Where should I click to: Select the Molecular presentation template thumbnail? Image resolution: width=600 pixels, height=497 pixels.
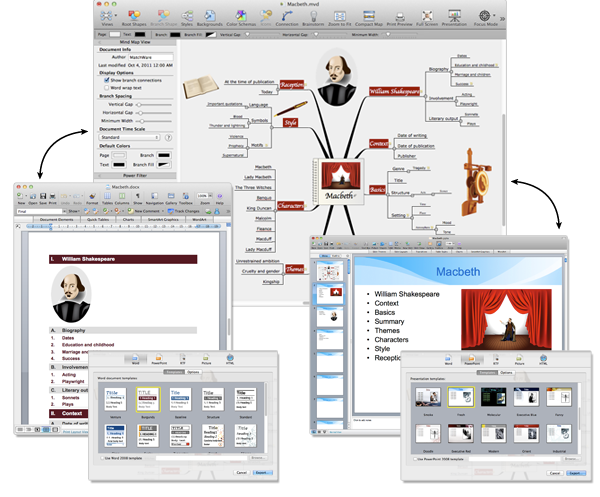click(x=493, y=397)
